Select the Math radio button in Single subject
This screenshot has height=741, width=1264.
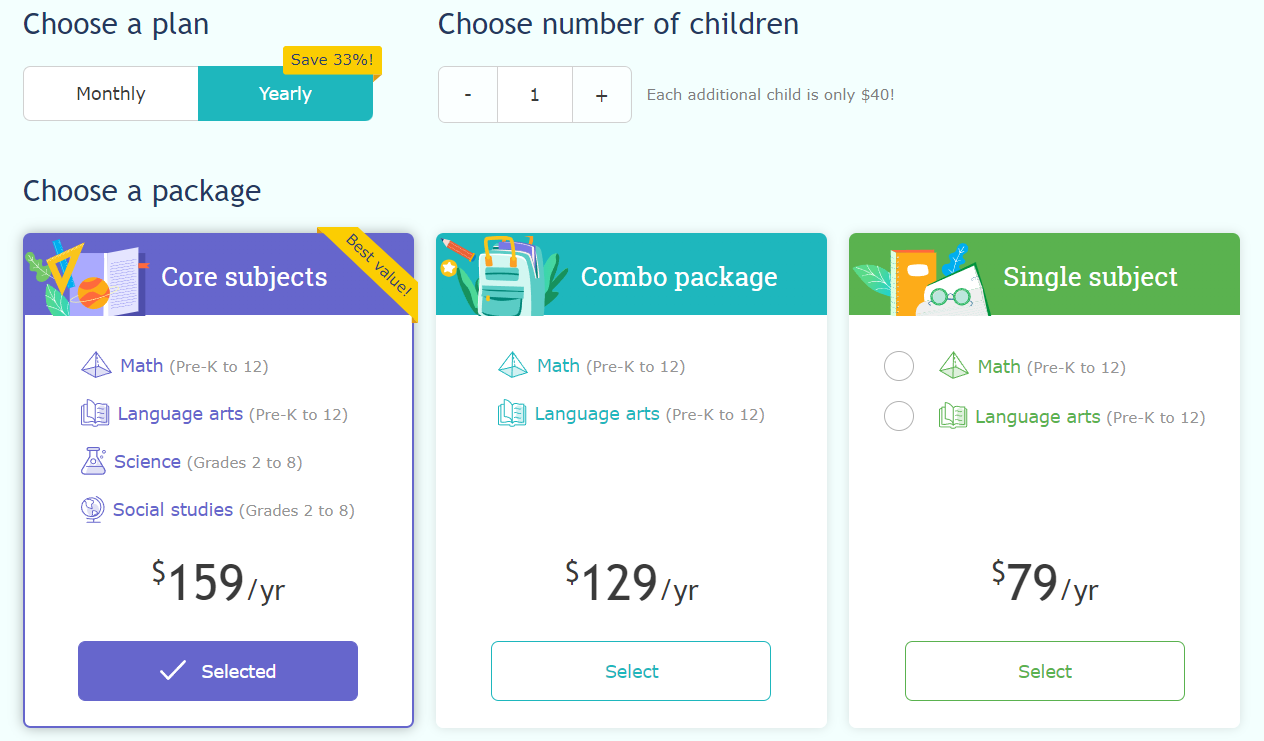899,367
